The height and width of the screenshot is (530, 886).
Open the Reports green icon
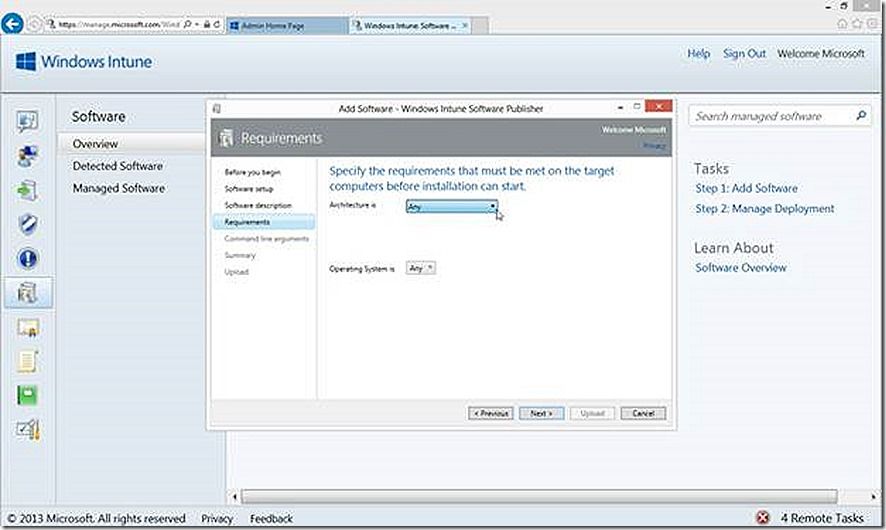tap(27, 396)
